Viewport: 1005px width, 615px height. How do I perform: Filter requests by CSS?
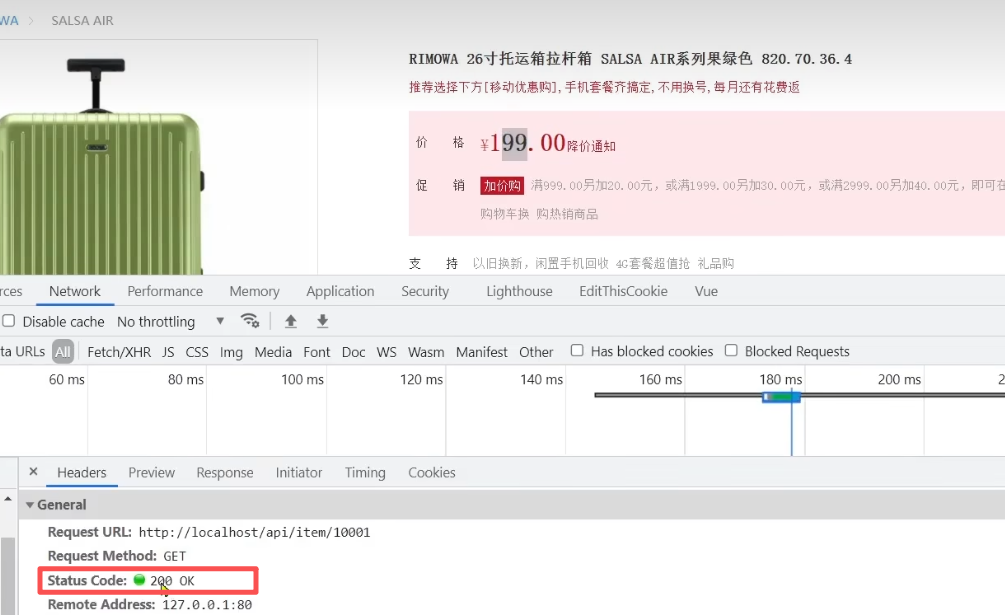[197, 352]
